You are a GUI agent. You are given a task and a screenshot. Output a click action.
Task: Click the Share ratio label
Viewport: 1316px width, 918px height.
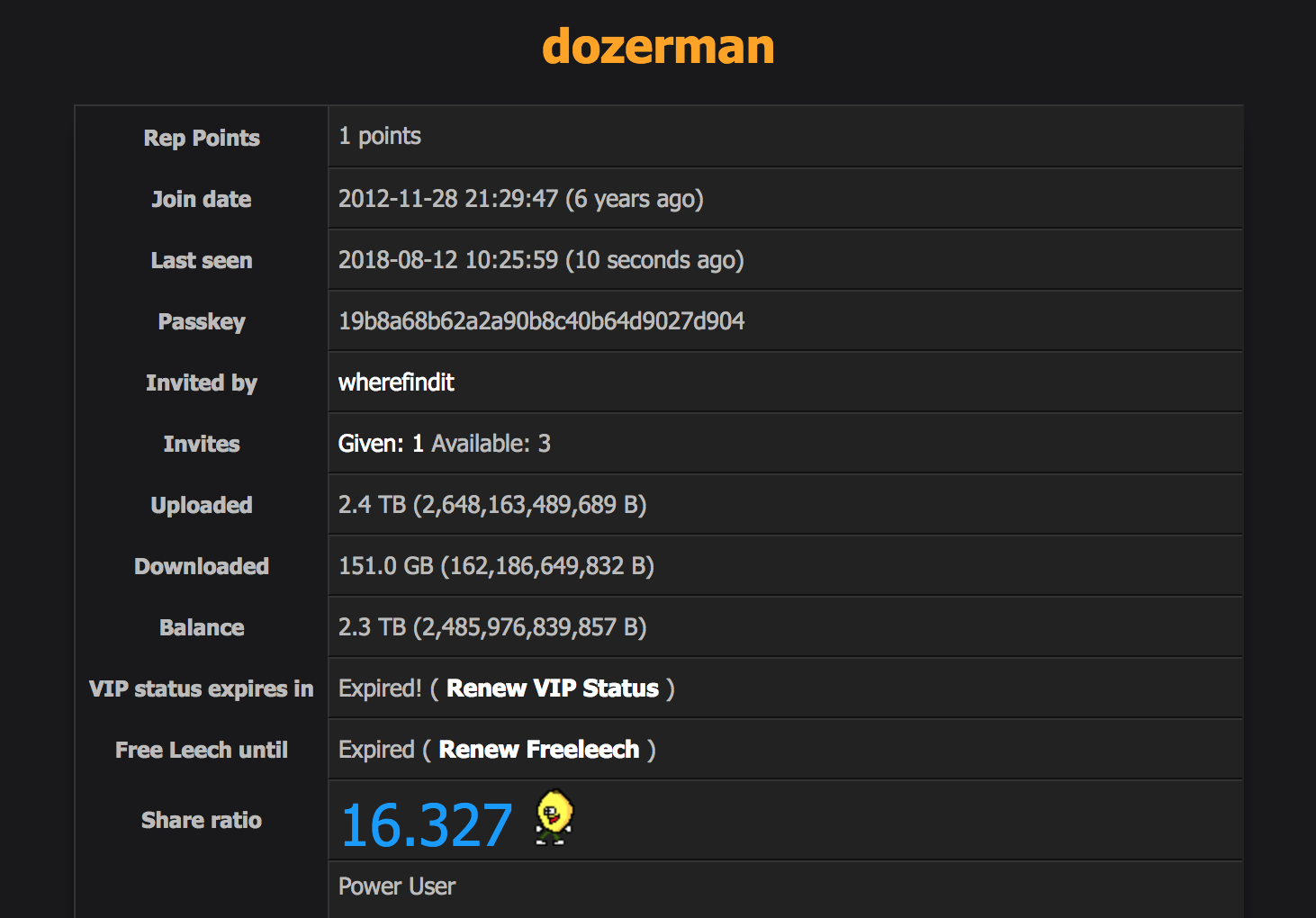(202, 820)
